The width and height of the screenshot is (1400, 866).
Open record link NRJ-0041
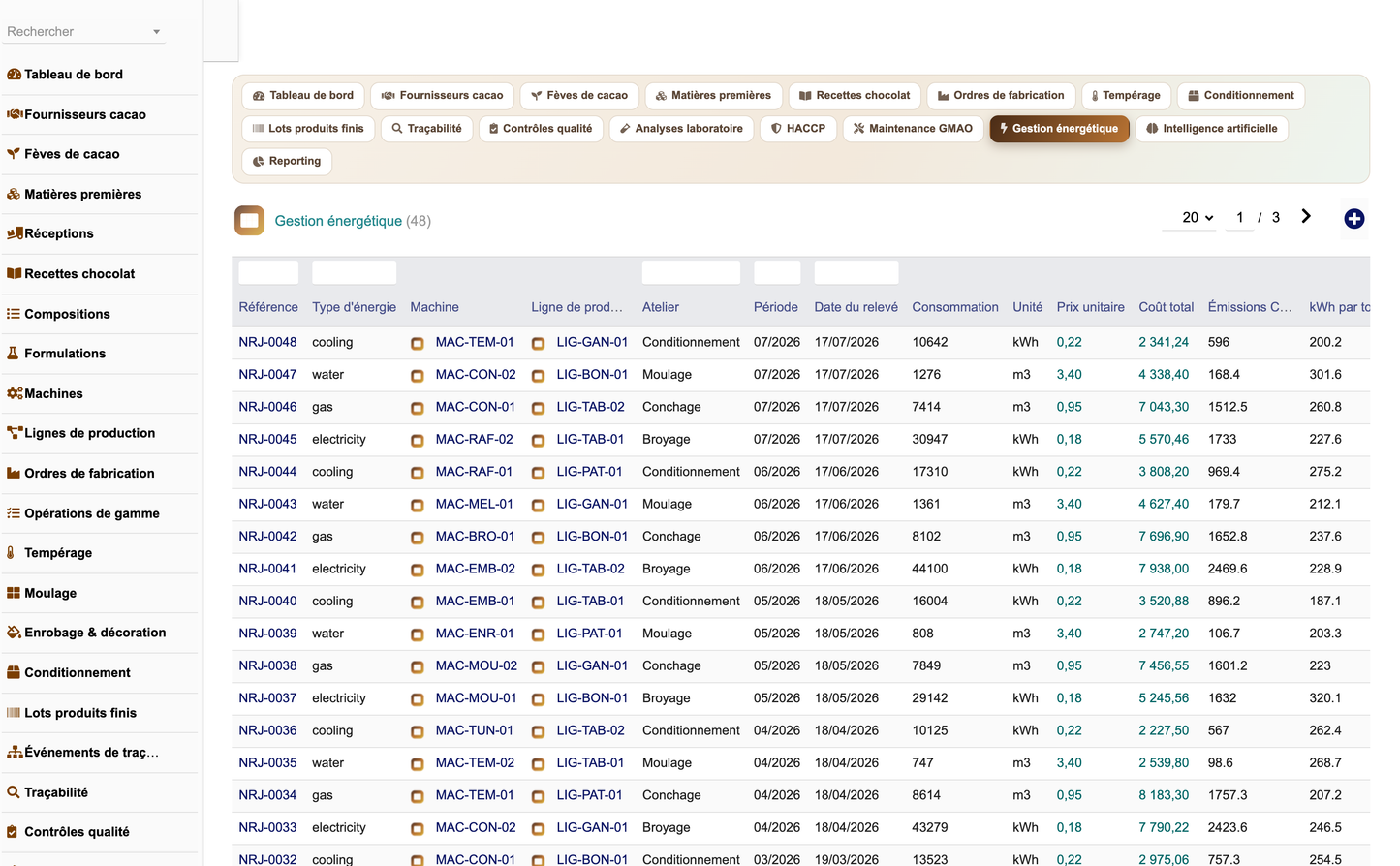[267, 569]
